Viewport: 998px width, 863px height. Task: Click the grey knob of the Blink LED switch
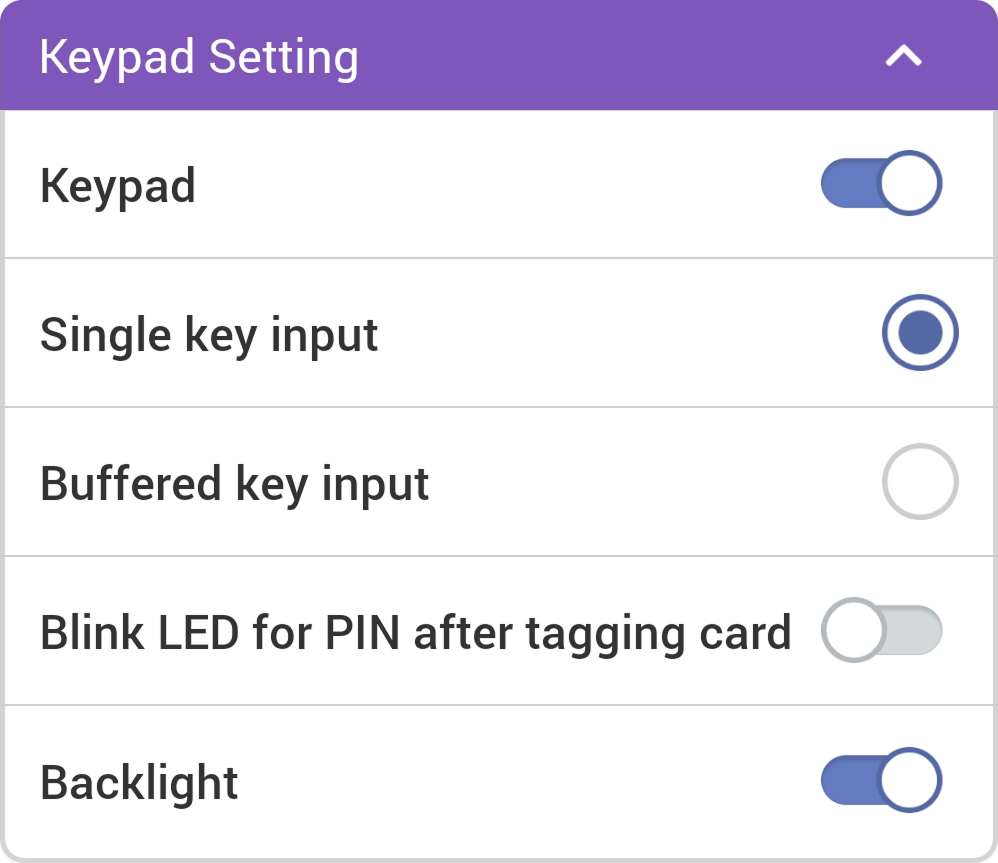click(853, 631)
